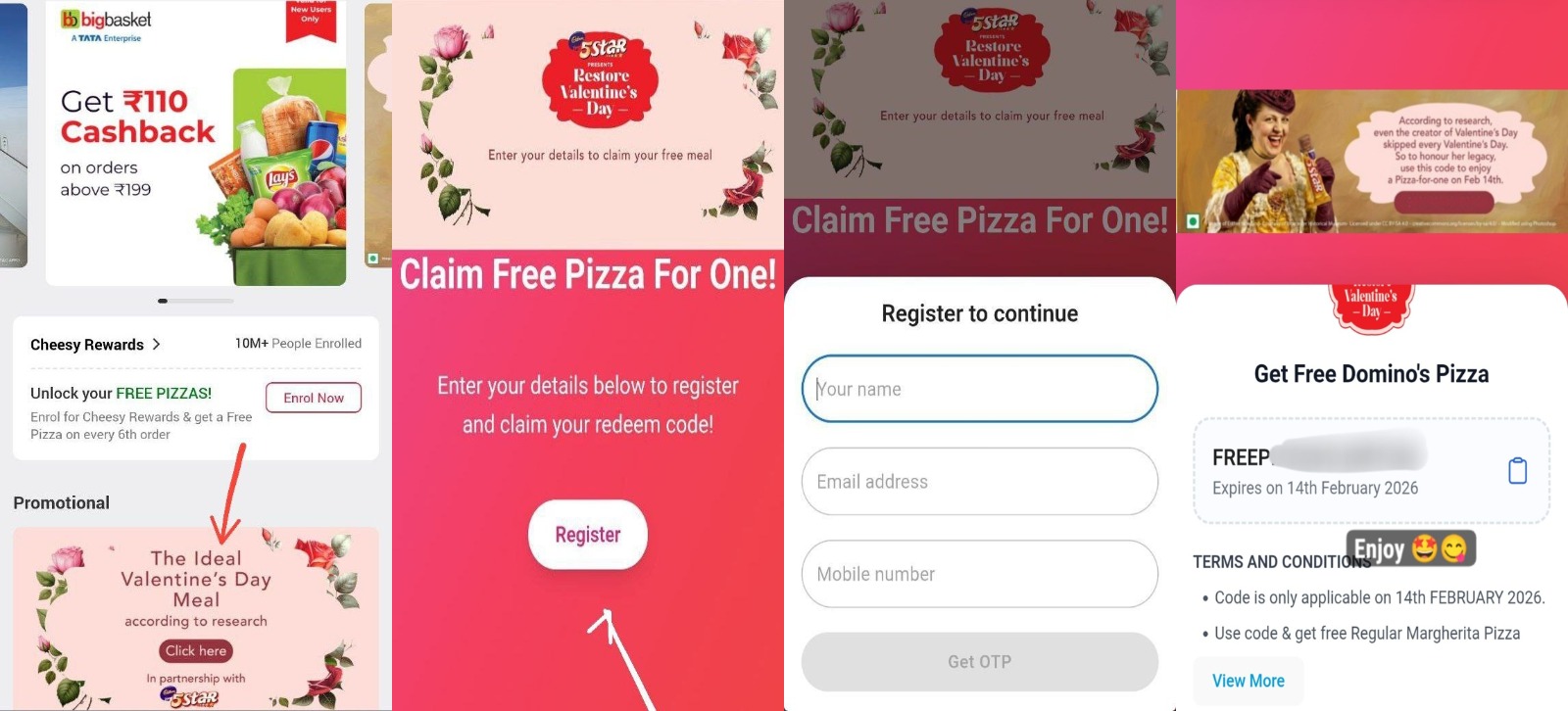This screenshot has width=1568, height=711.
Task: Copy the FREEP coupon code via clipboard icon
Action: (1517, 471)
